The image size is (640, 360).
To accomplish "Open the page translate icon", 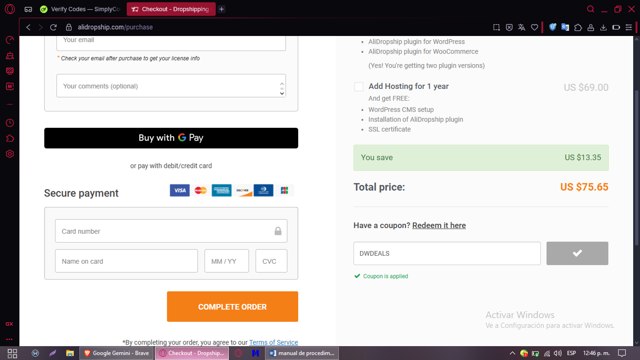I will [522, 27].
